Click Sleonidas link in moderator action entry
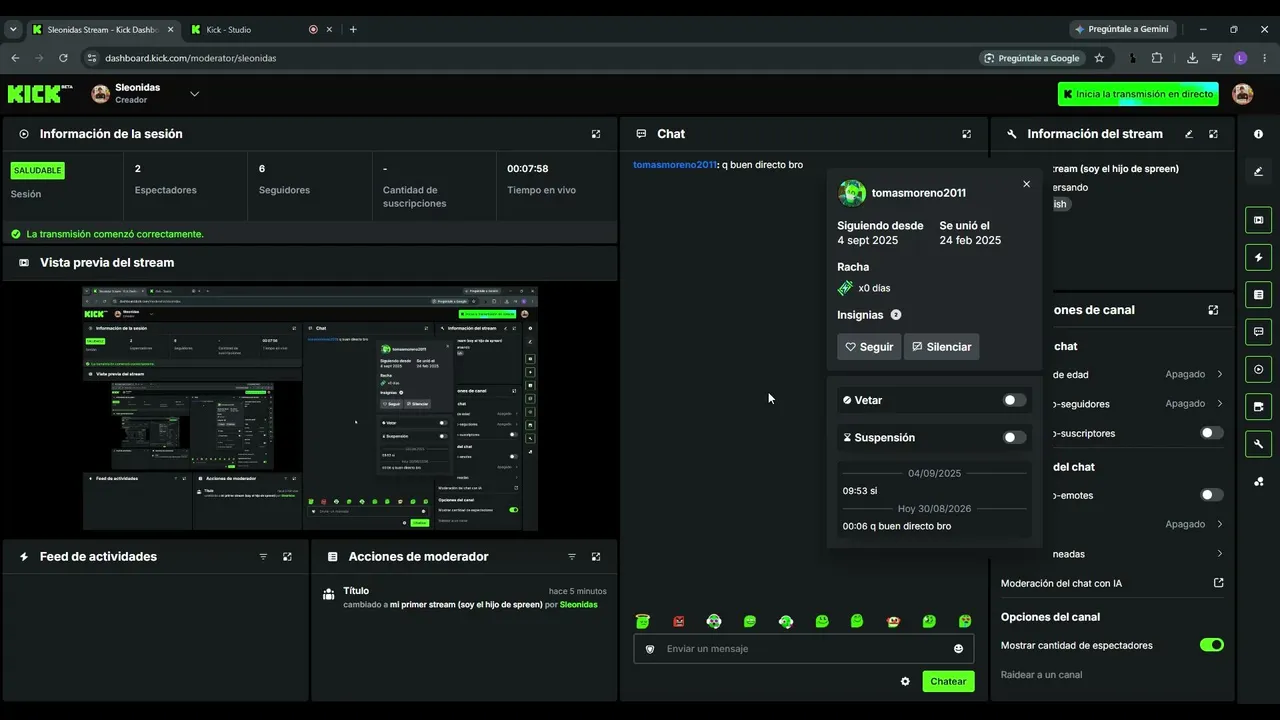 (x=578, y=605)
